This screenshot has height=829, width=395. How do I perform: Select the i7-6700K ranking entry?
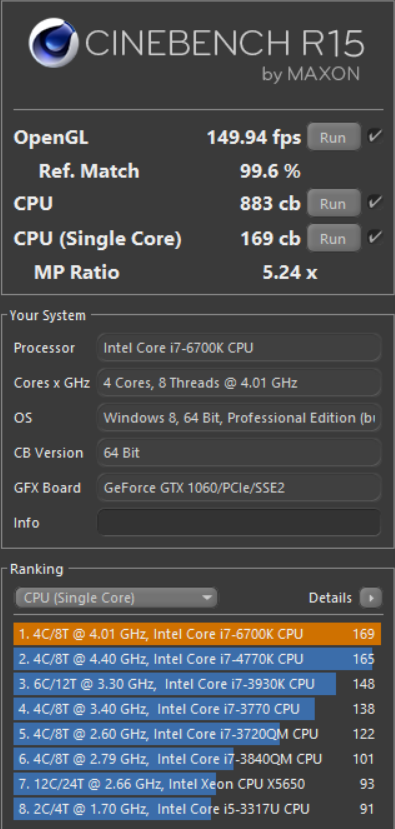pyautogui.click(x=197, y=634)
